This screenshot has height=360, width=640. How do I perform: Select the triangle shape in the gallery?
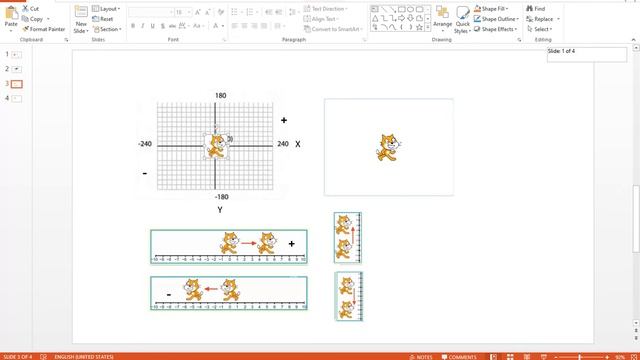375,18
